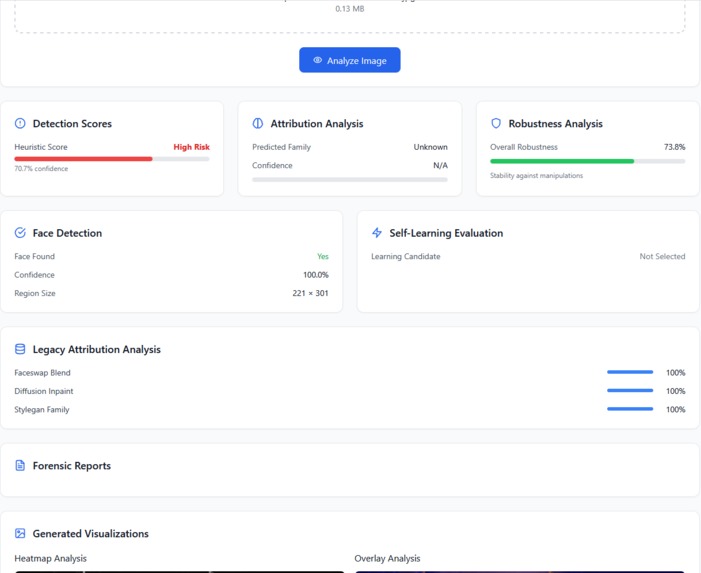
Task: Click the 'Self-Learning Evaluation' heading
Action: 446,232
